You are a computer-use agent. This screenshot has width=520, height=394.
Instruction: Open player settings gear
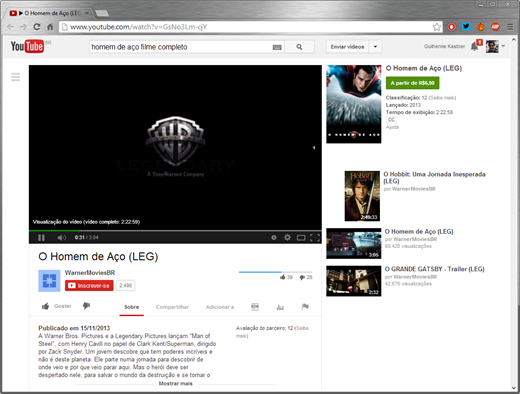click(287, 237)
